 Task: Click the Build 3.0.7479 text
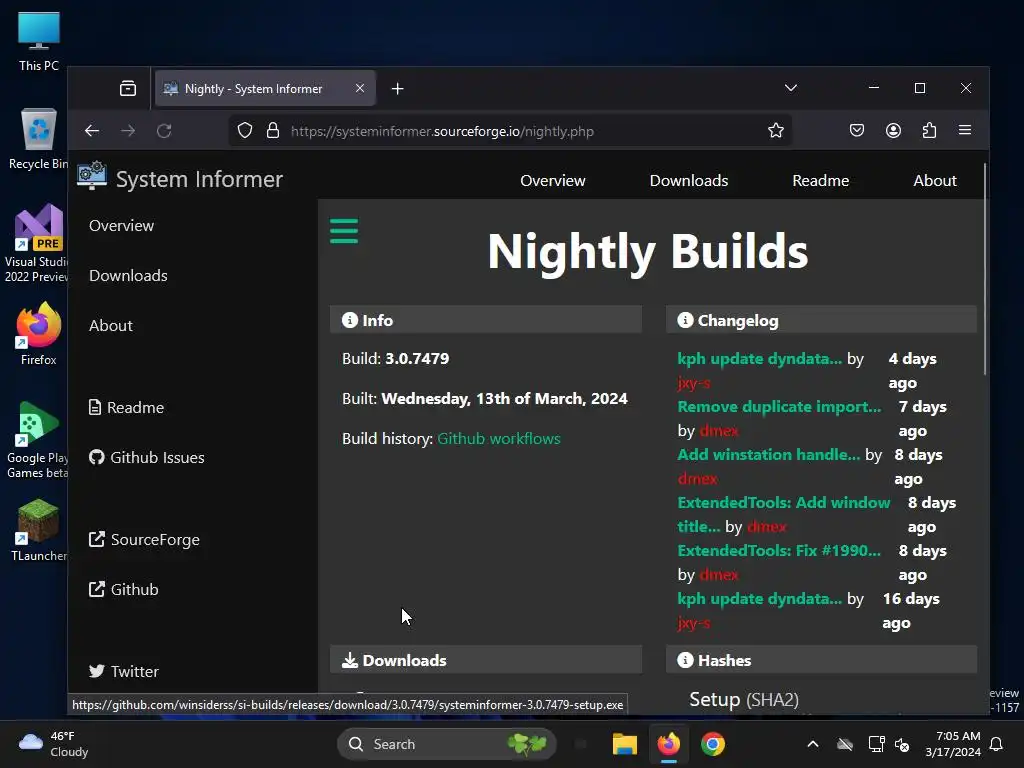(x=396, y=359)
